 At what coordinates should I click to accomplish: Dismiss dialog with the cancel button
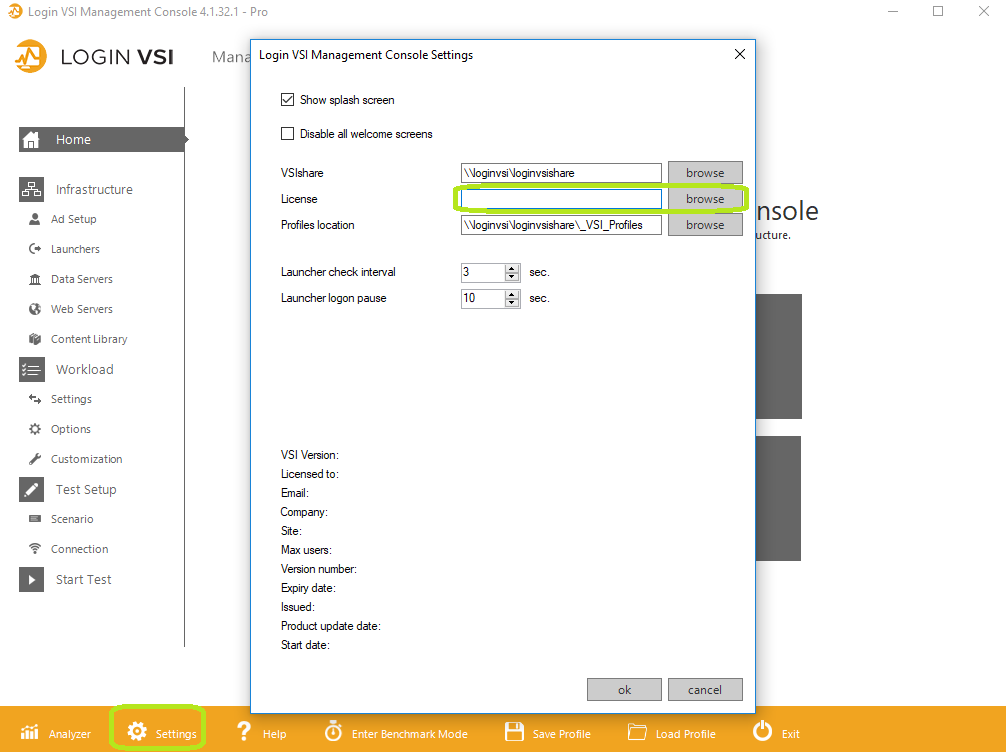pos(705,690)
